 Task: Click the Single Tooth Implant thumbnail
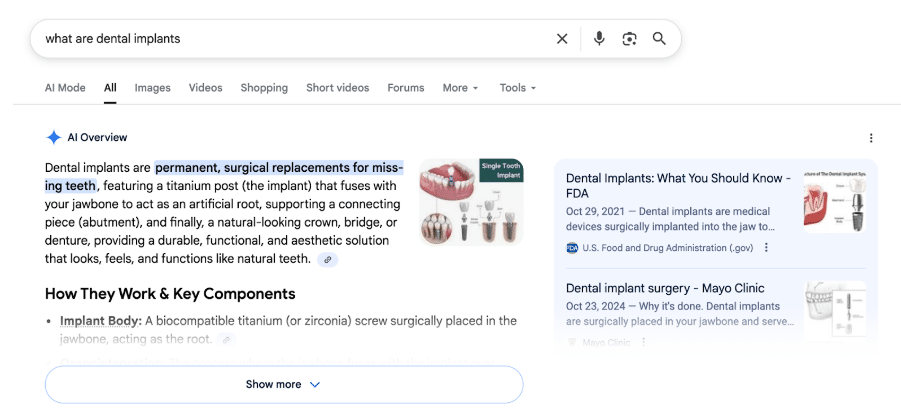click(x=471, y=202)
